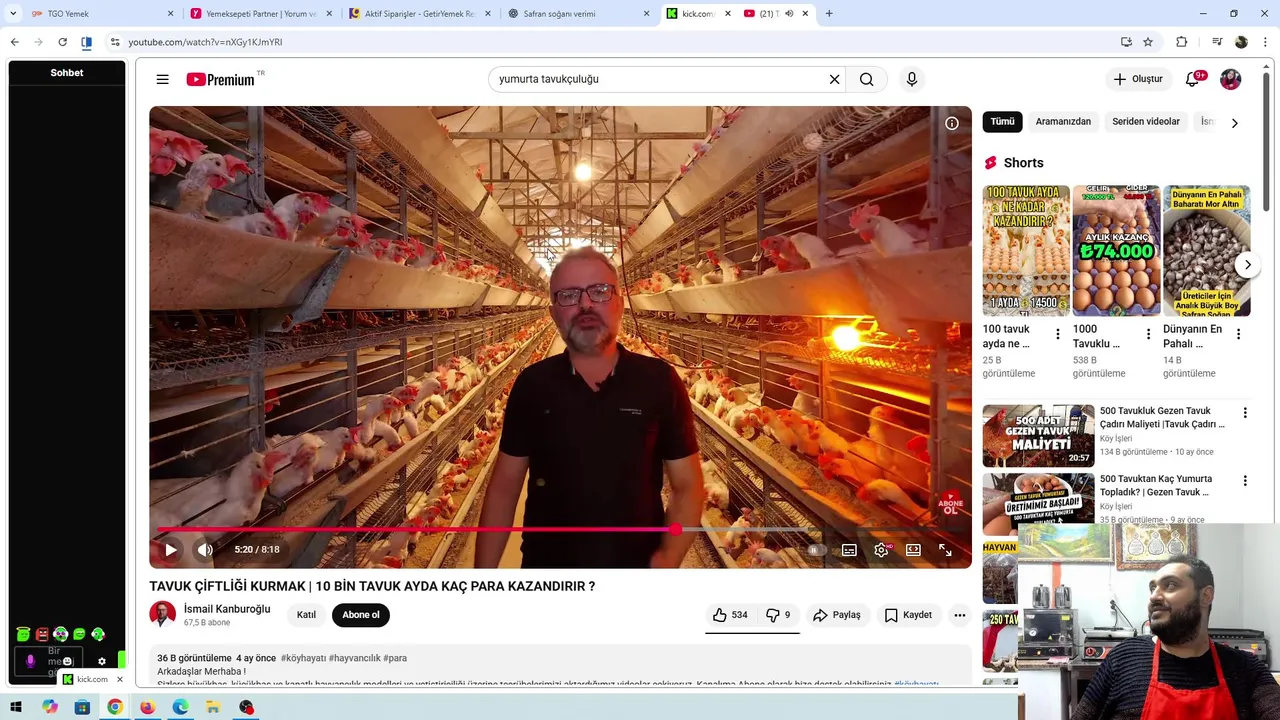1280x720 pixels.
Task: Open options for Dünyanın En Pahalı short
Action: pos(1238,334)
